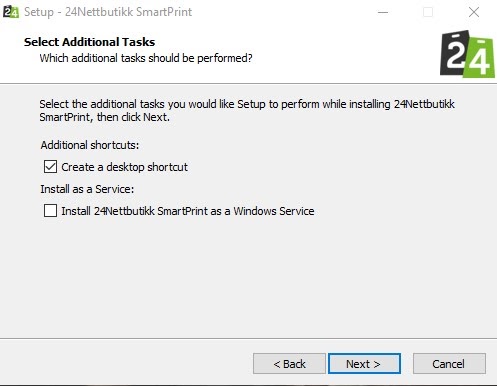Click the green "4" shopping bag in the header logo
The width and height of the screenshot is (497, 386).
480,59
